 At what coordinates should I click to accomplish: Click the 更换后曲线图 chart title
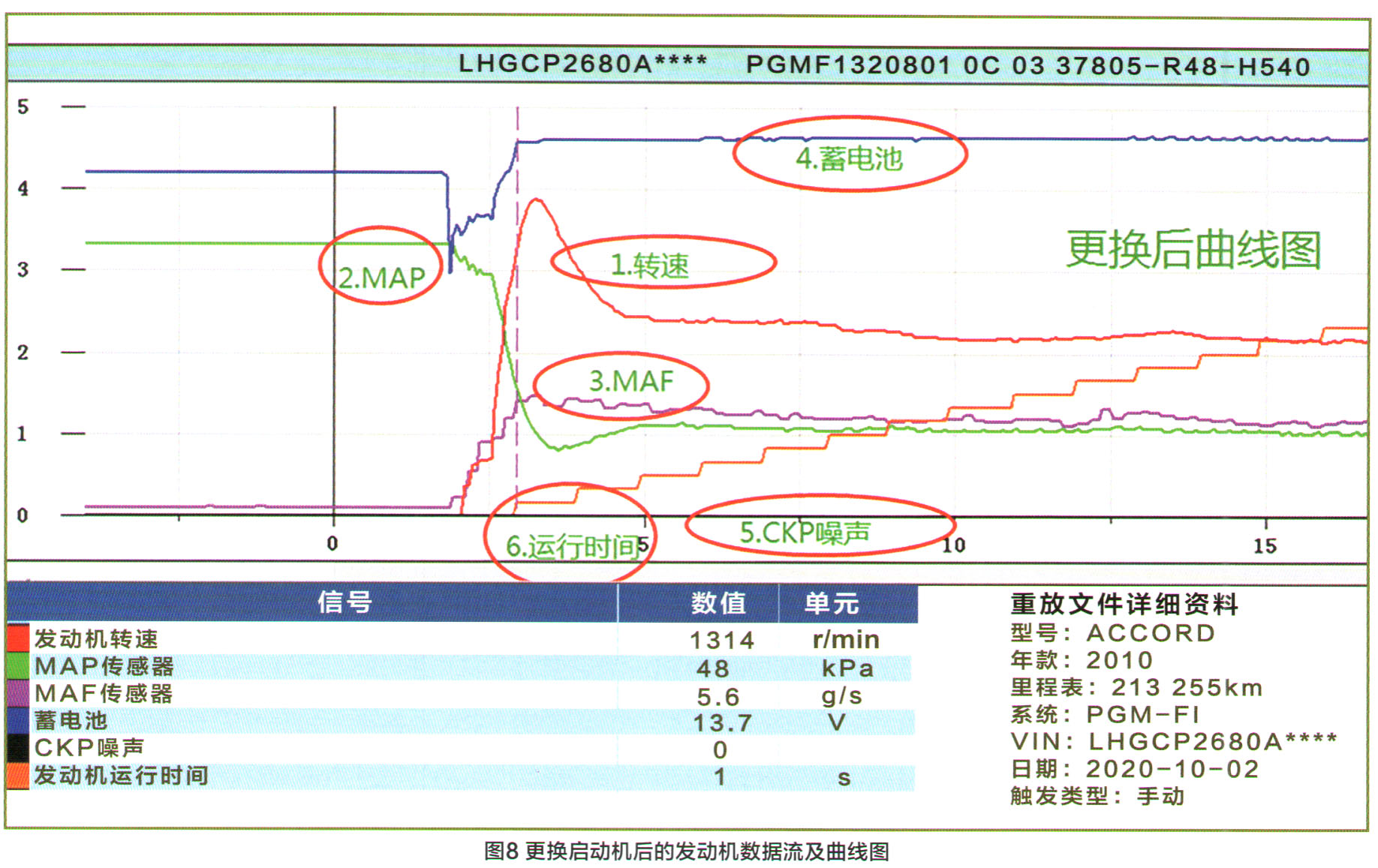point(1193,250)
